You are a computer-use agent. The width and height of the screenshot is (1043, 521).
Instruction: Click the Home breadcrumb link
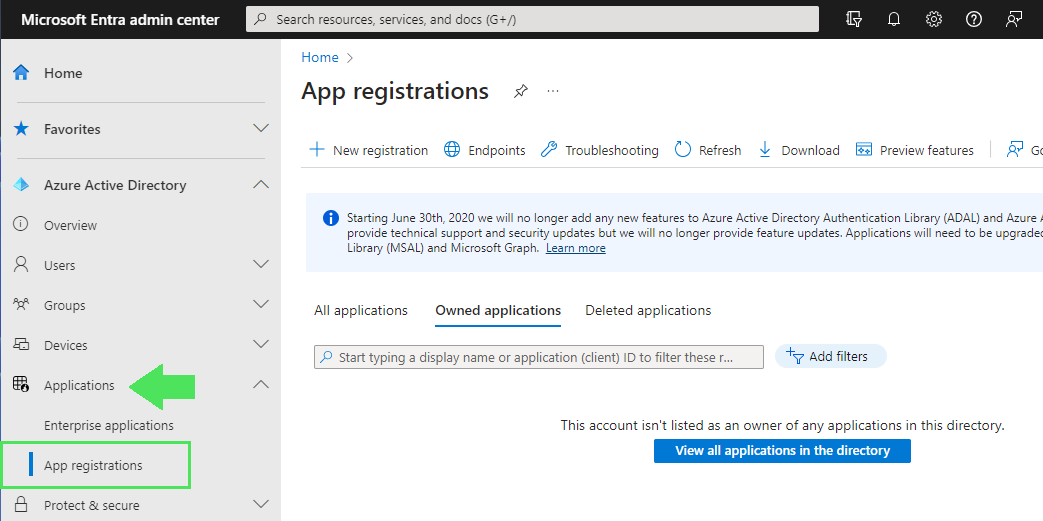click(x=320, y=57)
